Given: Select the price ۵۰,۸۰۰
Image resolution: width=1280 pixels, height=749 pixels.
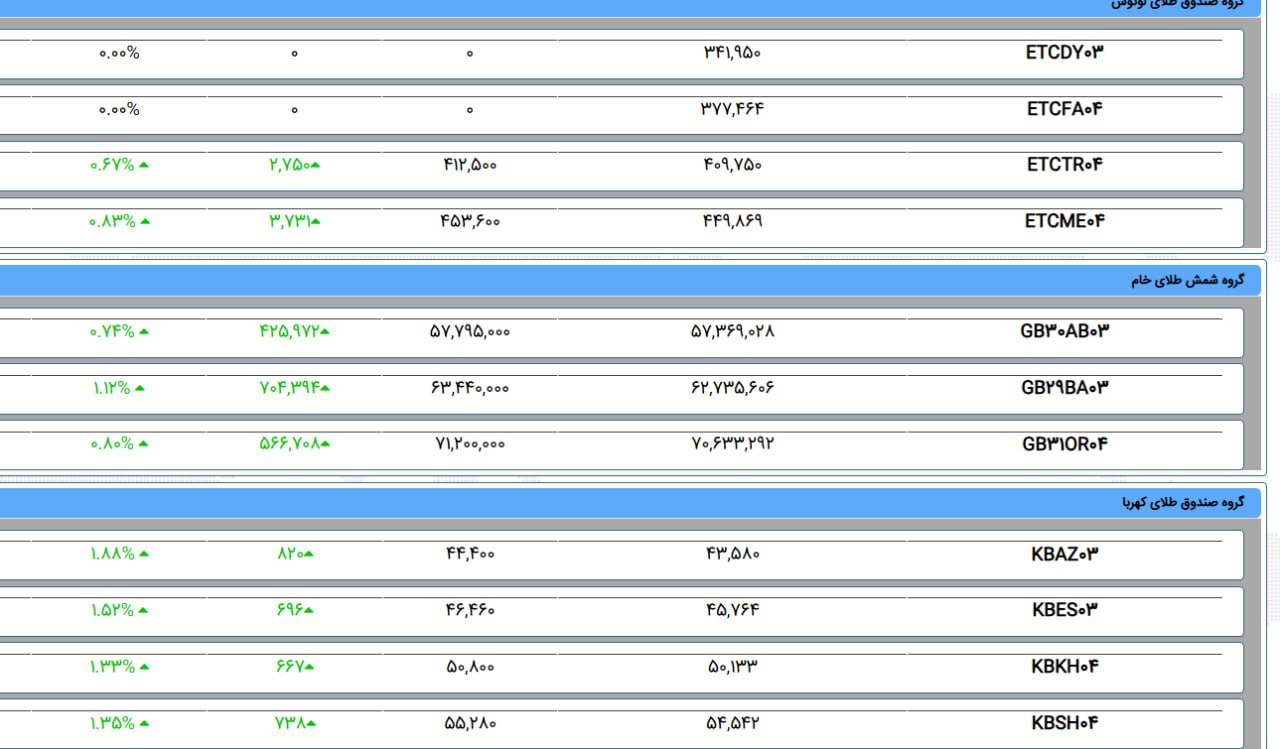Looking at the screenshot, I should click(x=470, y=666).
